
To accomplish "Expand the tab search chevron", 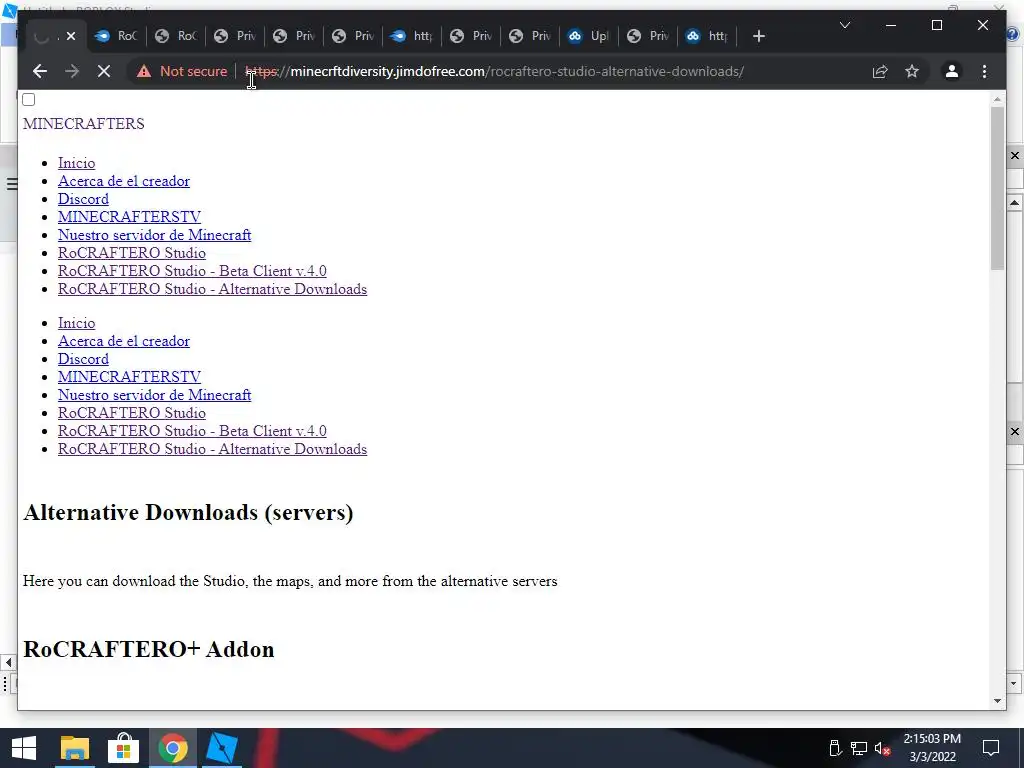I will [x=844, y=25].
